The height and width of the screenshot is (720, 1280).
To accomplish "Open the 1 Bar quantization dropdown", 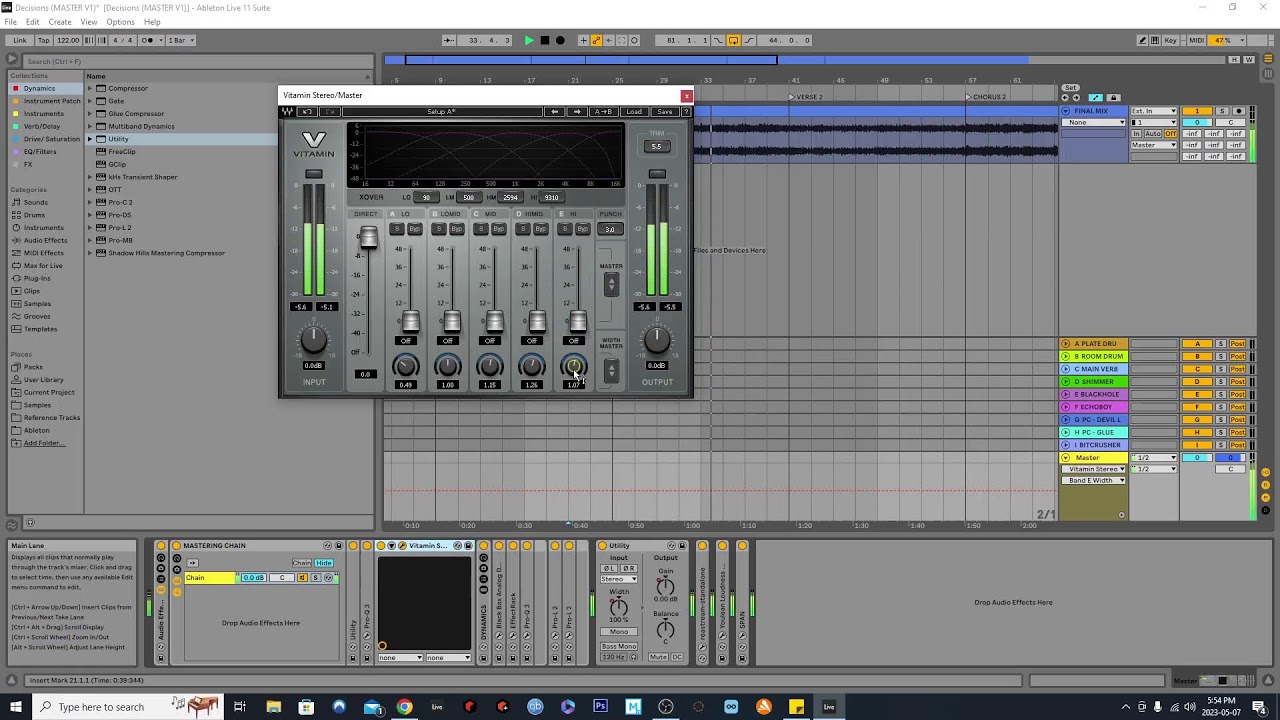I will point(182,40).
